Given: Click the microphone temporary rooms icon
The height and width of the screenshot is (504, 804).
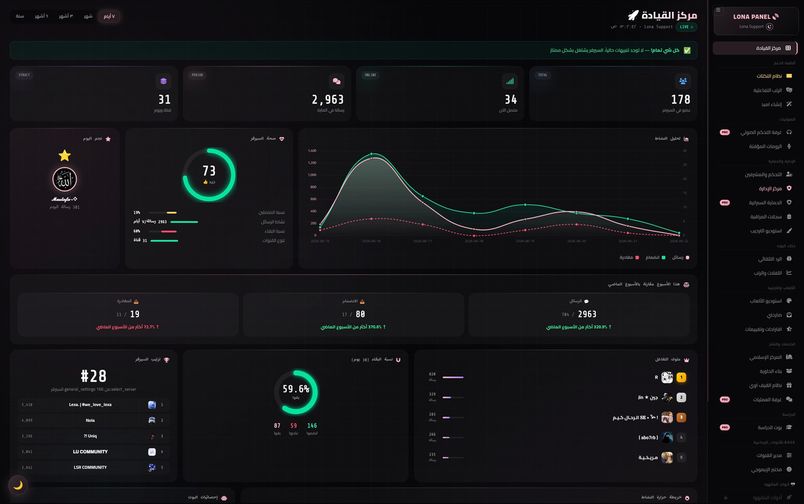Looking at the screenshot, I should point(789,146).
